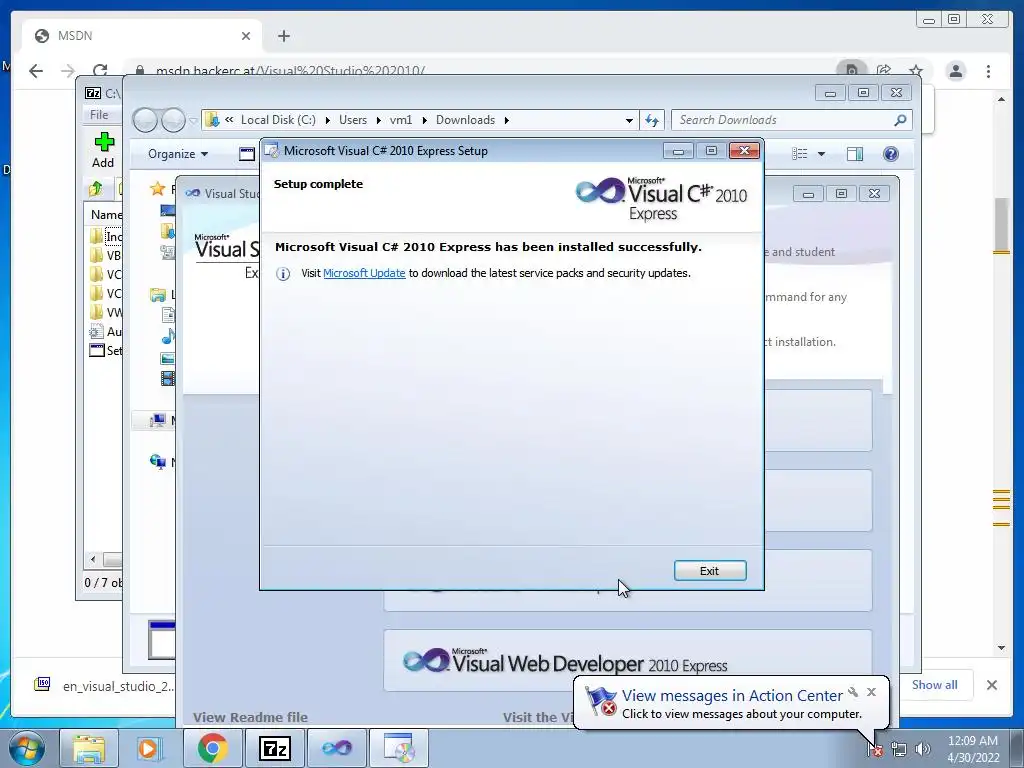Bookmark this page with the star icon
Screen dimensions: 1024x768
pyautogui.click(x=916, y=71)
